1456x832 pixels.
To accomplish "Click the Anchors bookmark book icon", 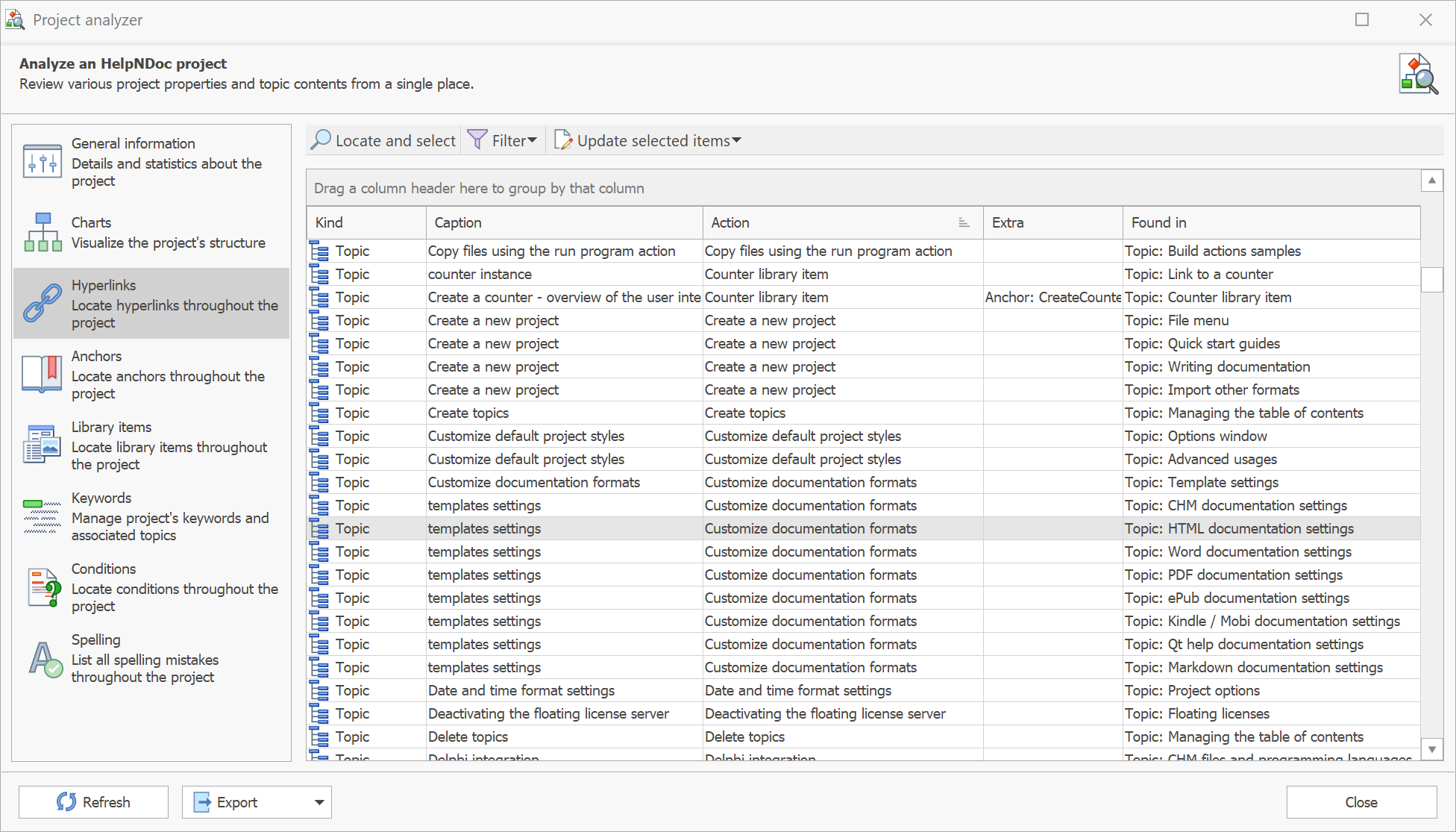I will [x=43, y=374].
